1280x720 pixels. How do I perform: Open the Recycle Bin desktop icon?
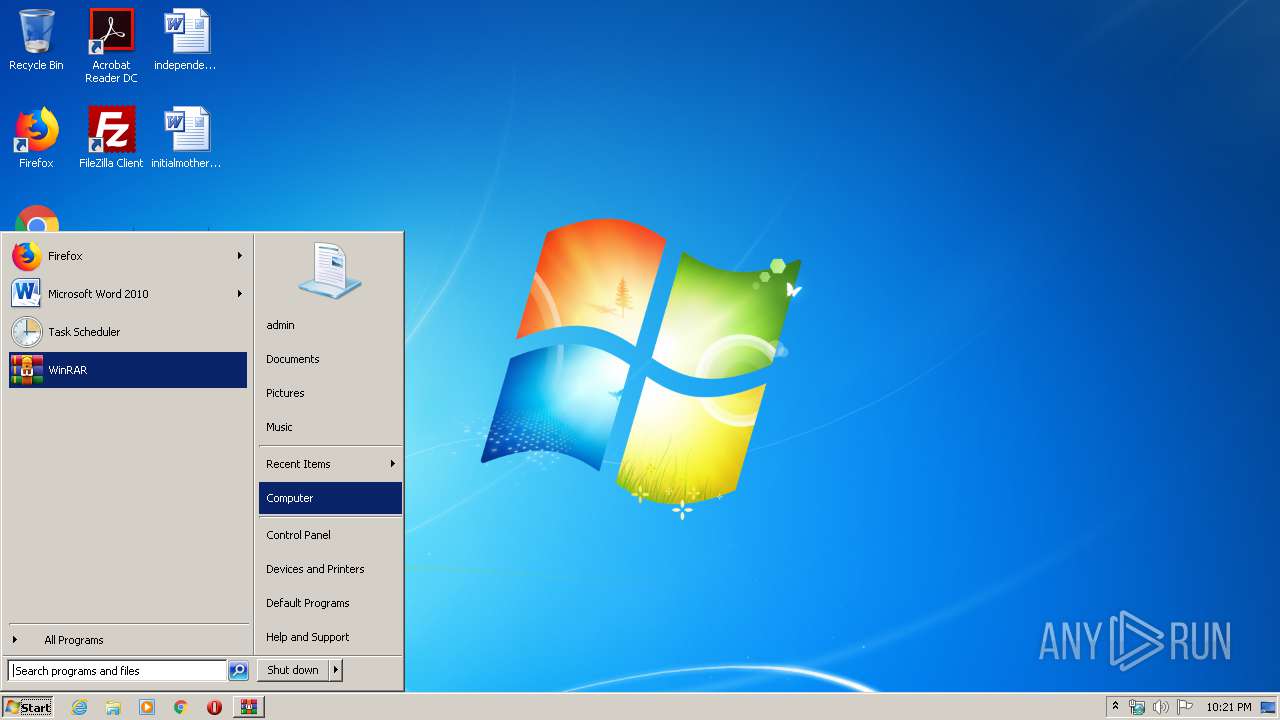point(36,40)
